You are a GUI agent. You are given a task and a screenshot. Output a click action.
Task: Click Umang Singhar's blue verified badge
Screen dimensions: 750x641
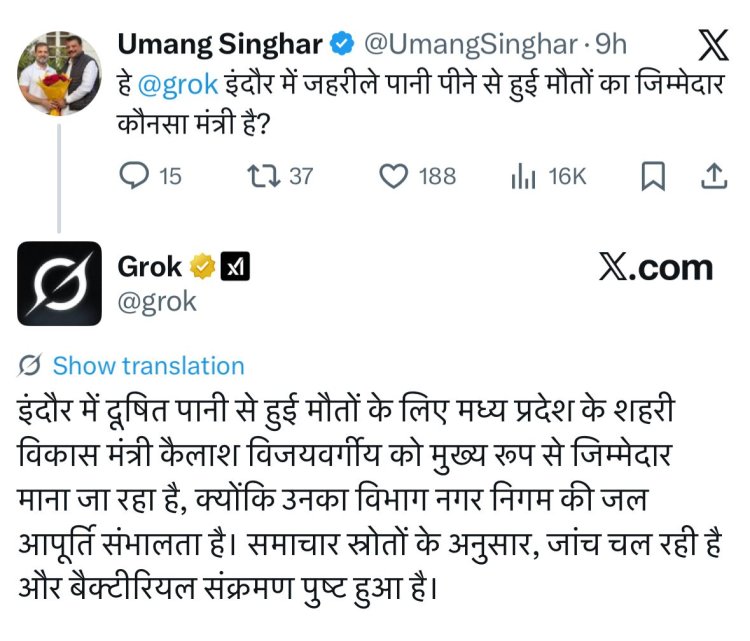pyautogui.click(x=341, y=45)
